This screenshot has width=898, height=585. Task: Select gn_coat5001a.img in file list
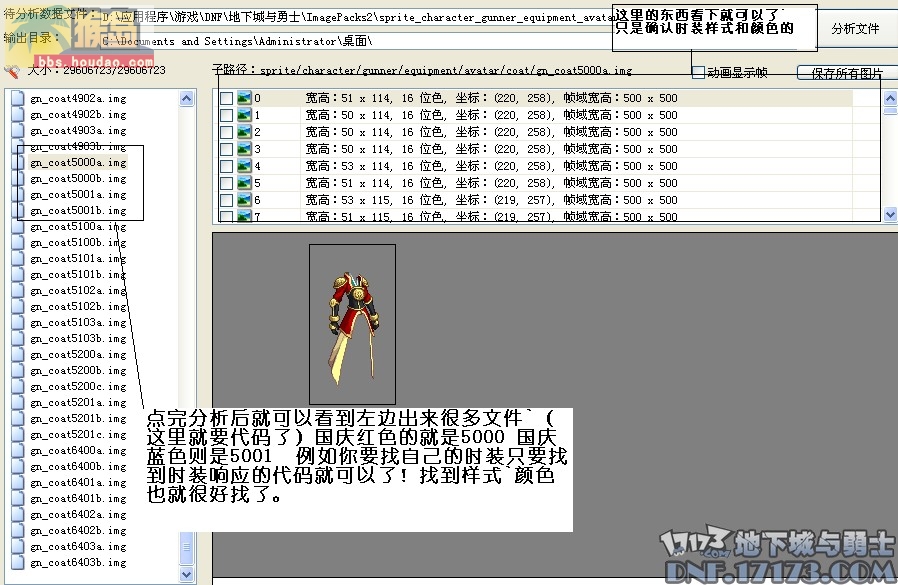[78, 195]
